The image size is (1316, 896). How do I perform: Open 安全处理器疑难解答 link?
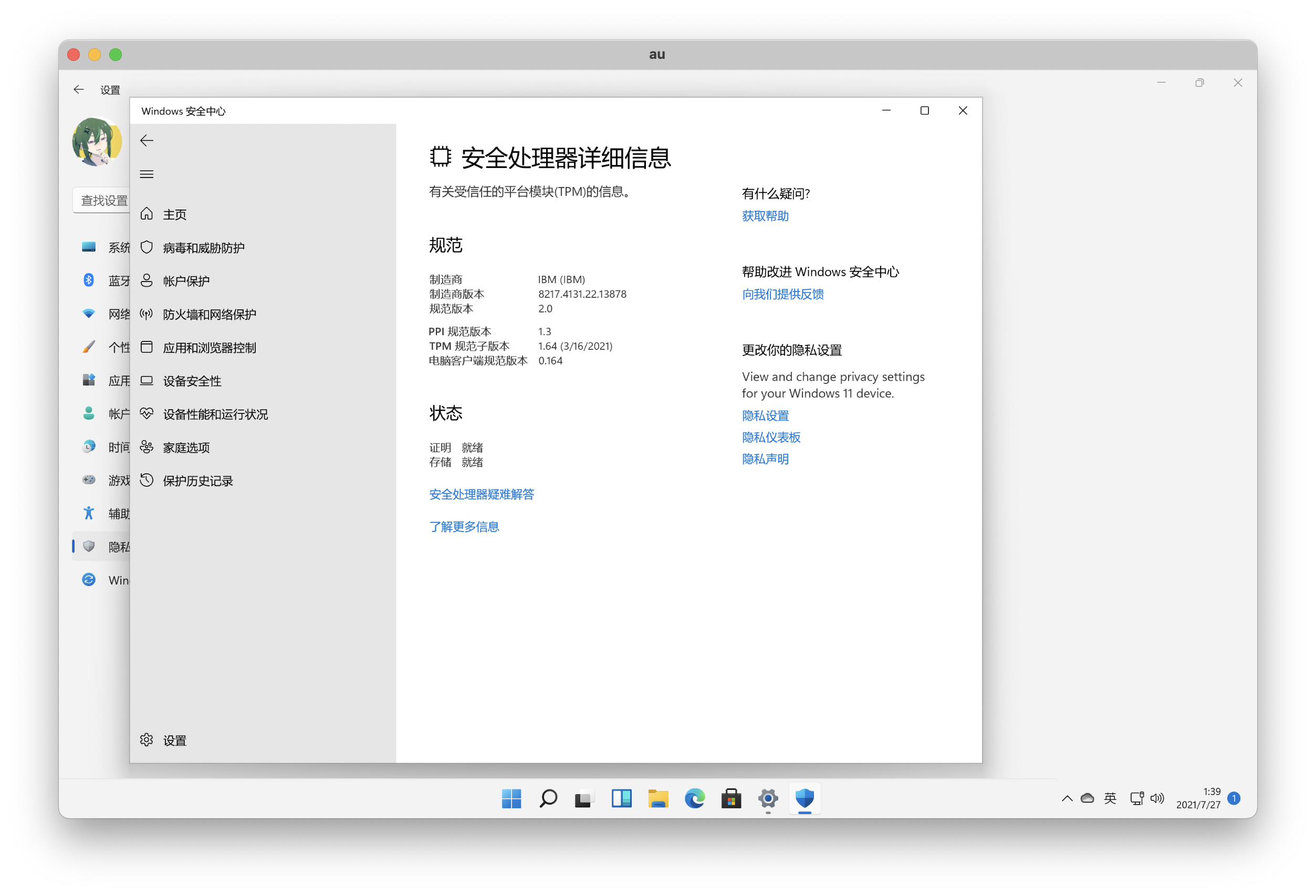[482, 494]
